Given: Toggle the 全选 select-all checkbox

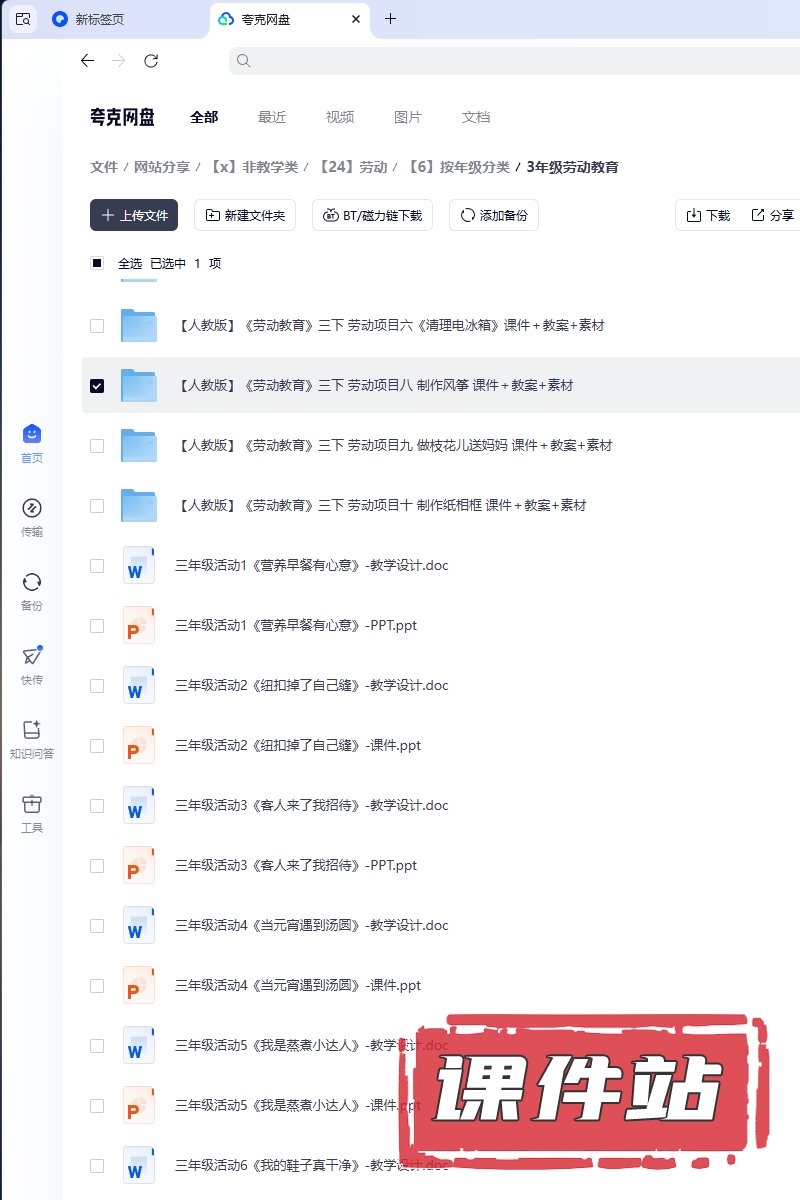Looking at the screenshot, I should [x=97, y=264].
